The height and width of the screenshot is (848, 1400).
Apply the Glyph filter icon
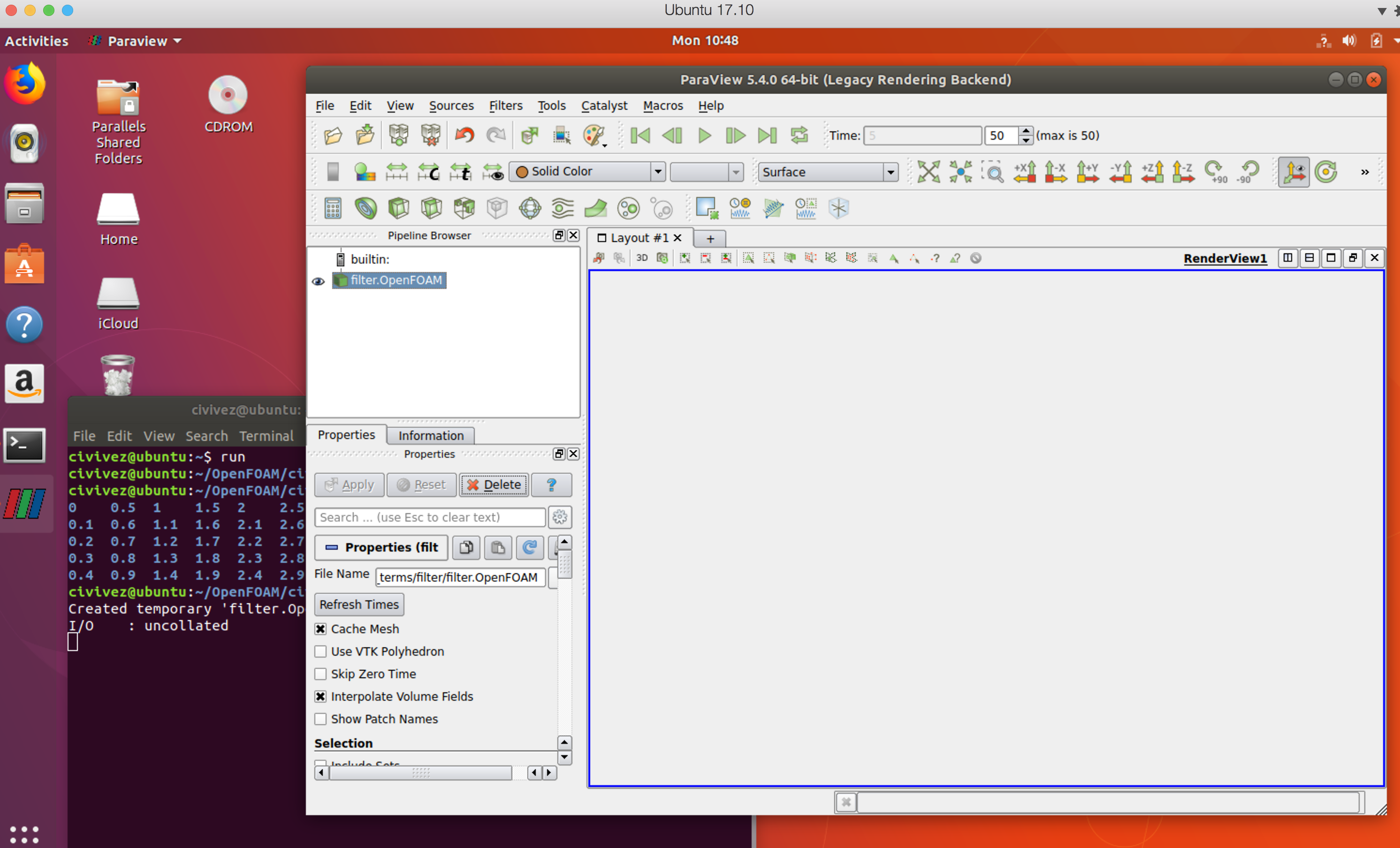(x=530, y=208)
